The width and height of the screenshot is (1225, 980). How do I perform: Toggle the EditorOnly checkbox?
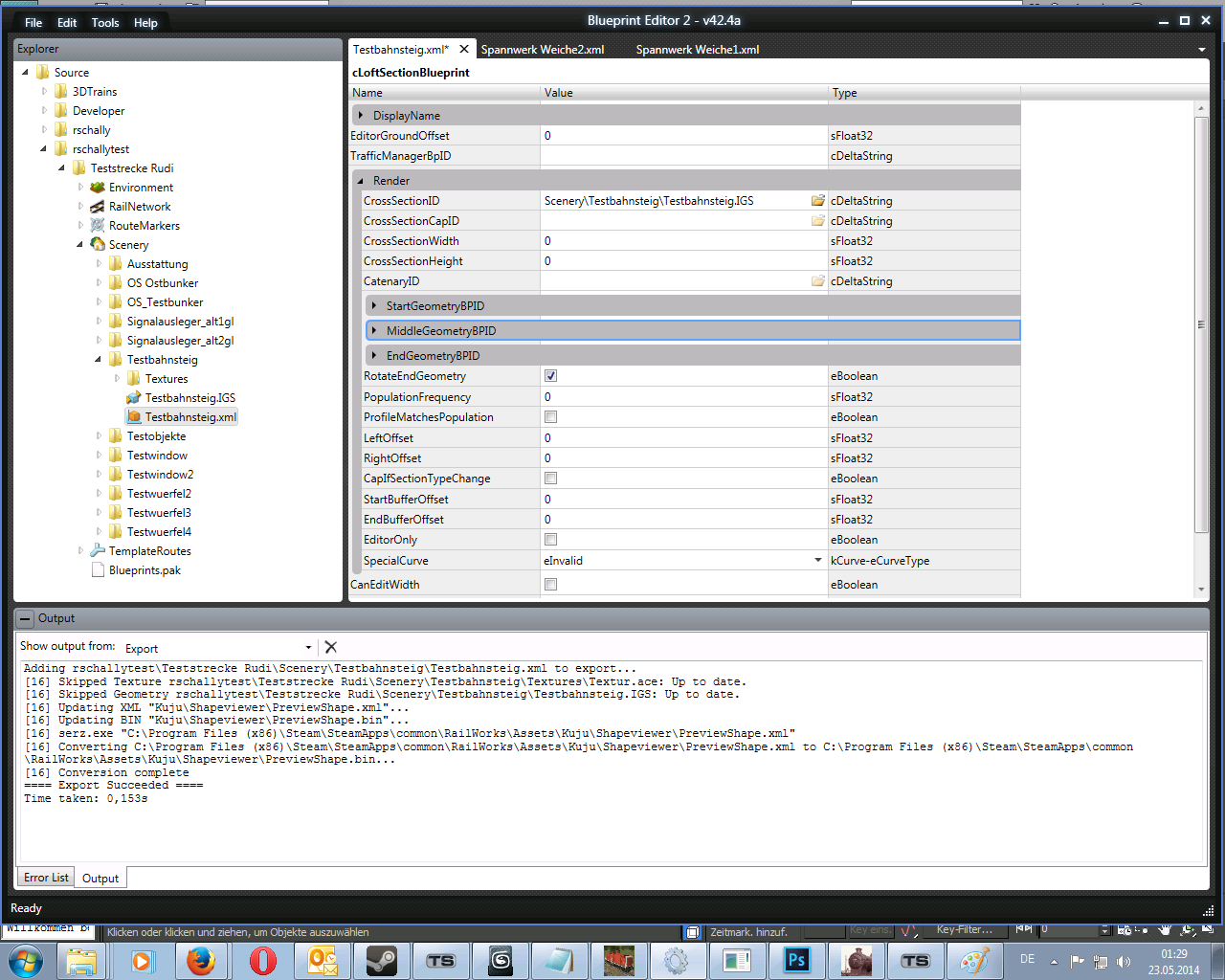click(550, 540)
